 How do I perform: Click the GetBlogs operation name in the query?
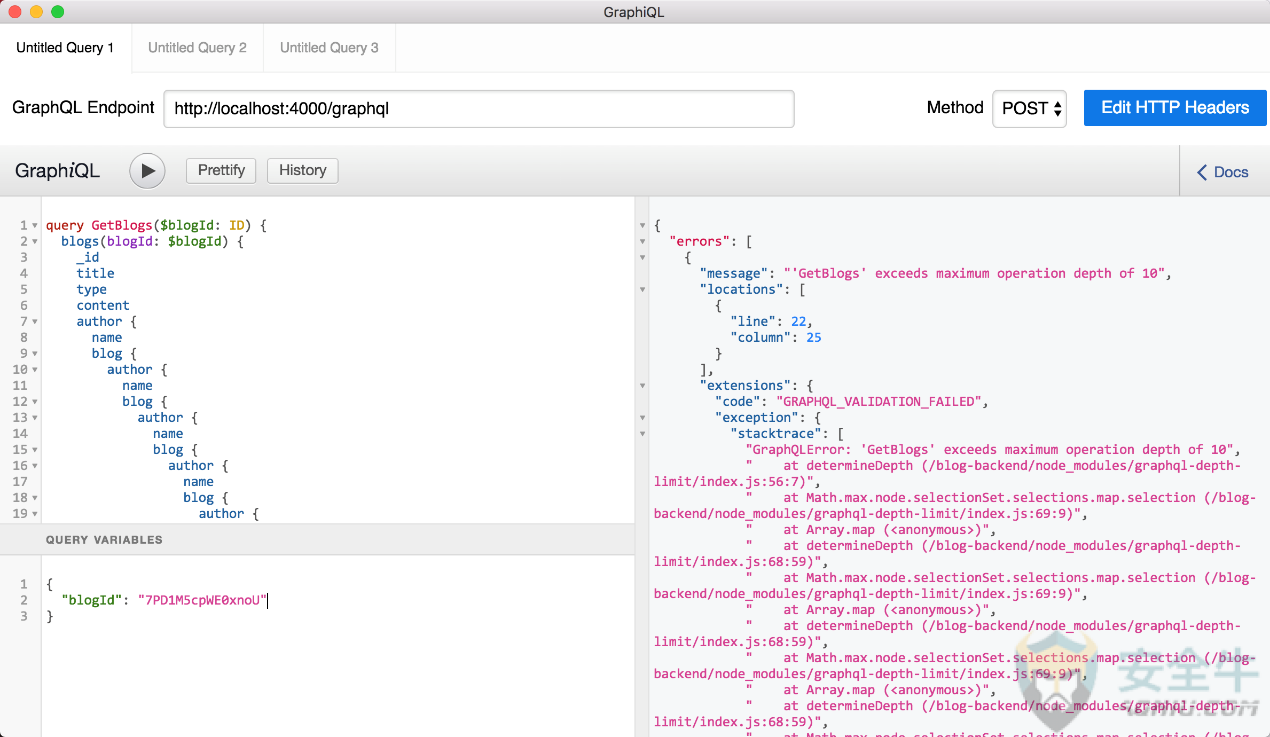pyautogui.click(x=122, y=225)
